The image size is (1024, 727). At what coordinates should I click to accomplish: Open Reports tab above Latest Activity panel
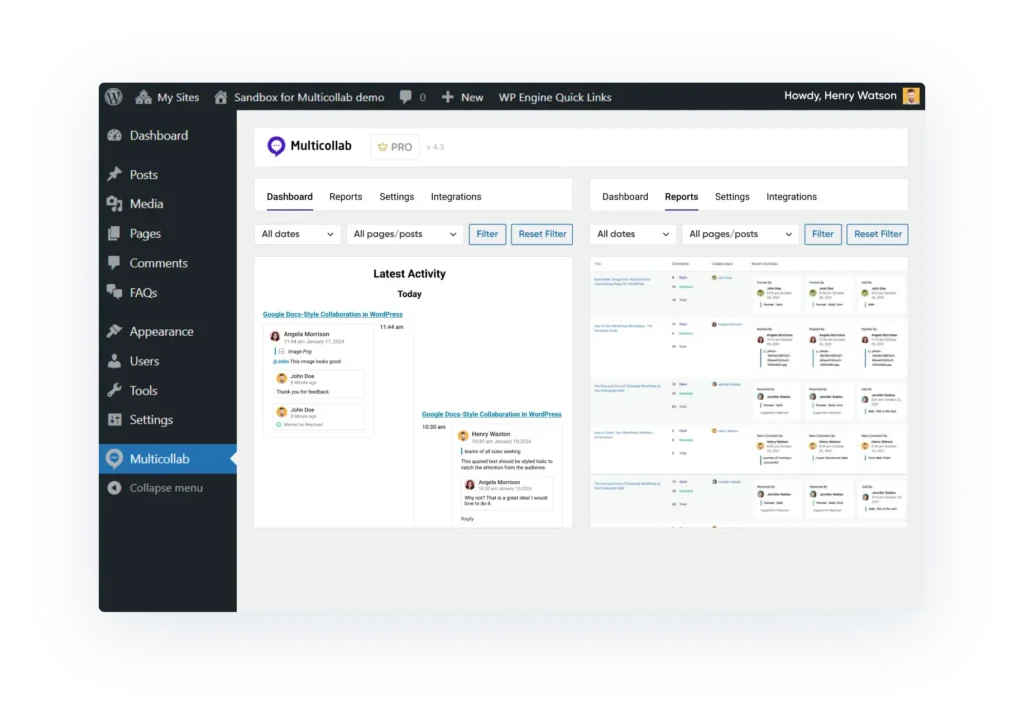point(345,197)
